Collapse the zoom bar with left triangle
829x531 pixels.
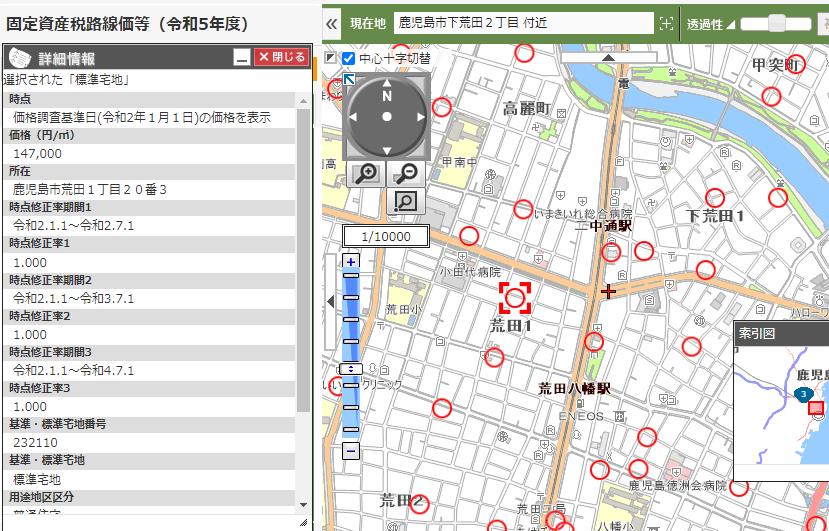pos(331,301)
